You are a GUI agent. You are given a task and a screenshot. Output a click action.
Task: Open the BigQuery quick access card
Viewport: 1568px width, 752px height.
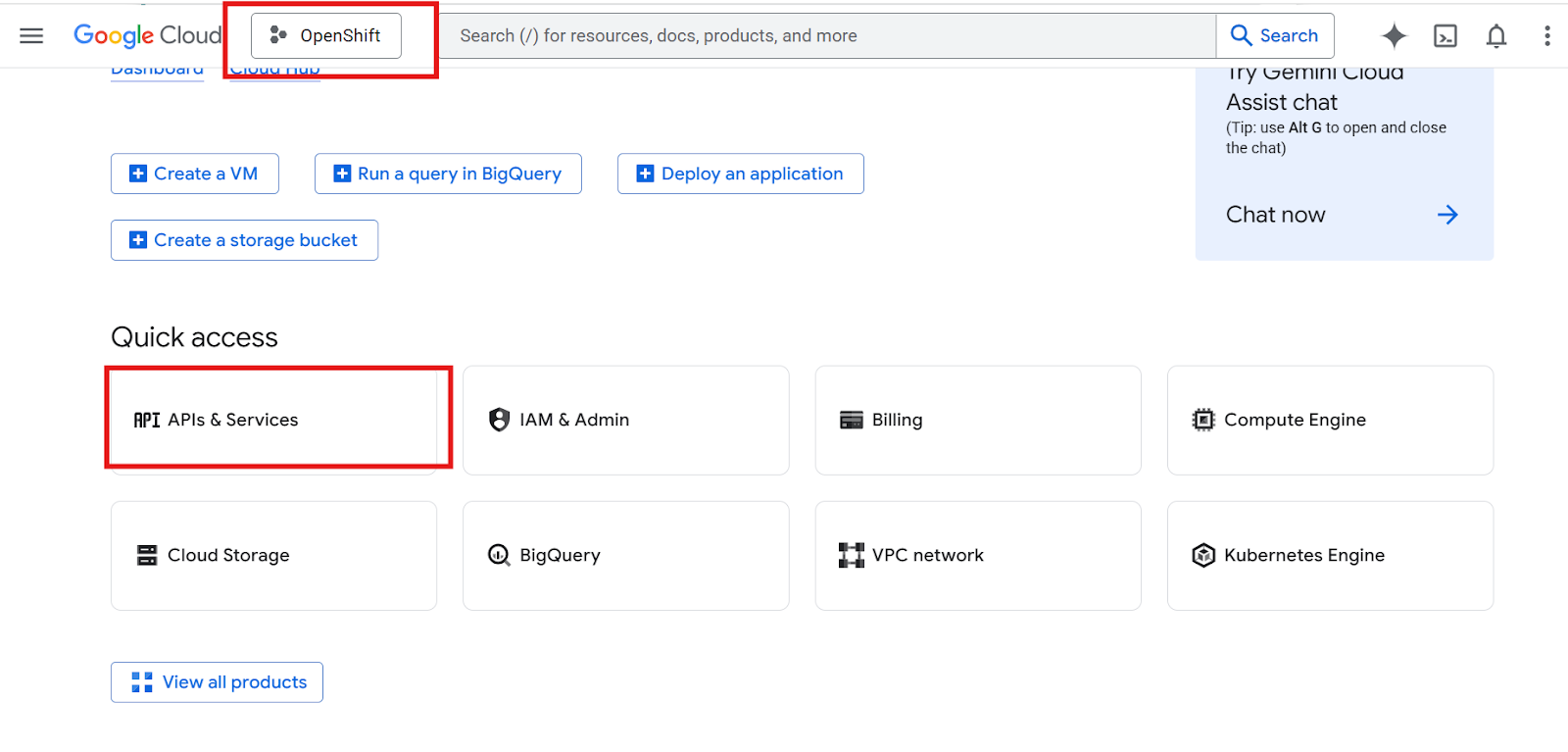click(x=625, y=555)
